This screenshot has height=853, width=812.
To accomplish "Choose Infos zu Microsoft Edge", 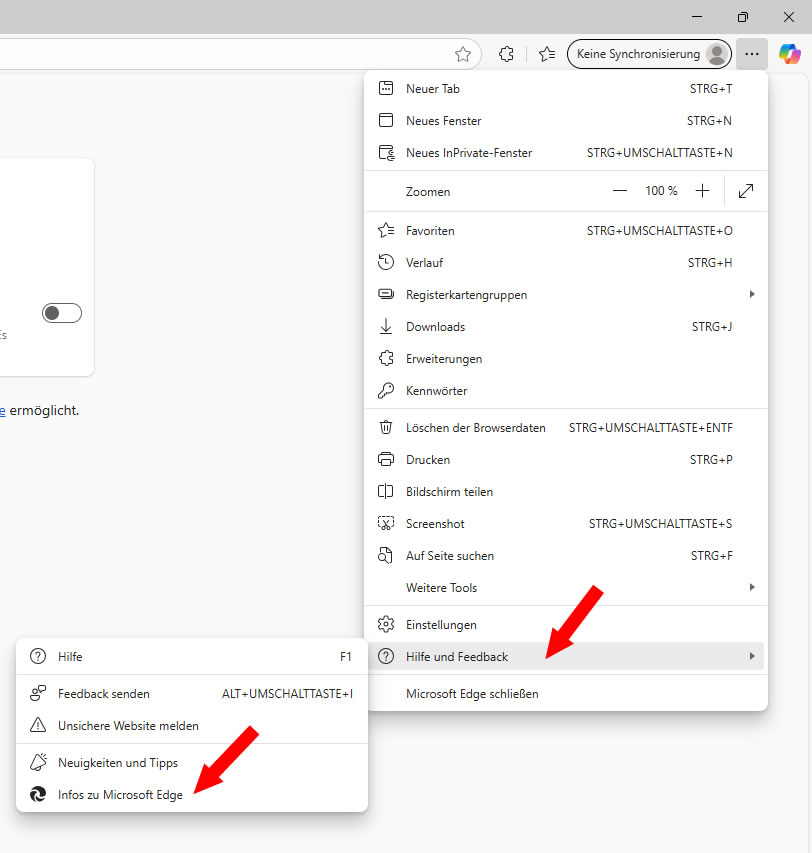I will coord(192,794).
